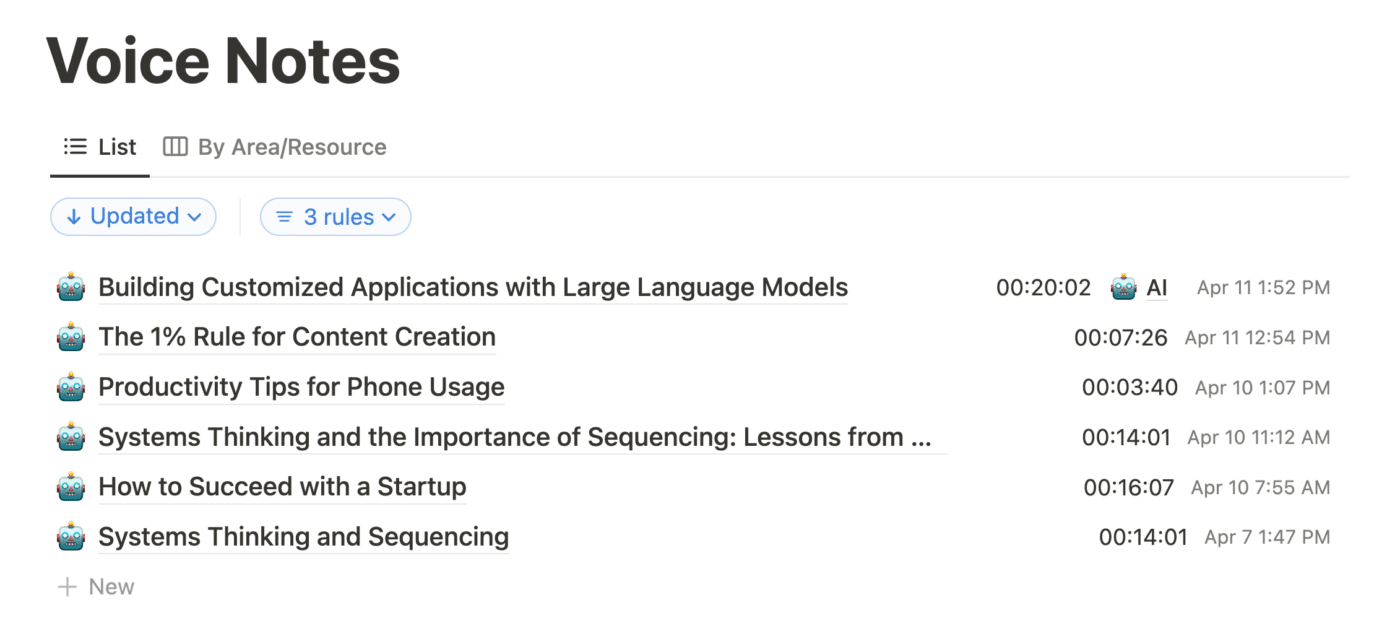
Task: Switch to the By Area/Resource tab
Action: tap(275, 147)
